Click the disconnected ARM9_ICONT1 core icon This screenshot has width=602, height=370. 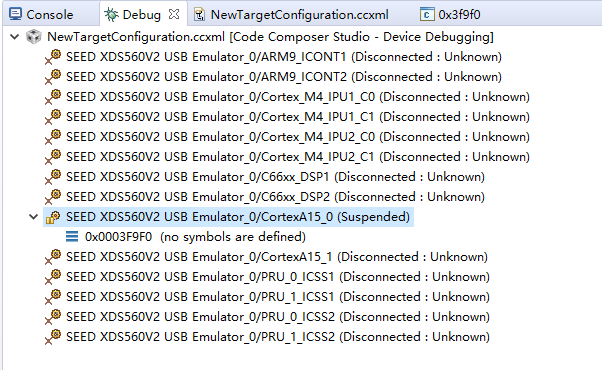coord(53,57)
